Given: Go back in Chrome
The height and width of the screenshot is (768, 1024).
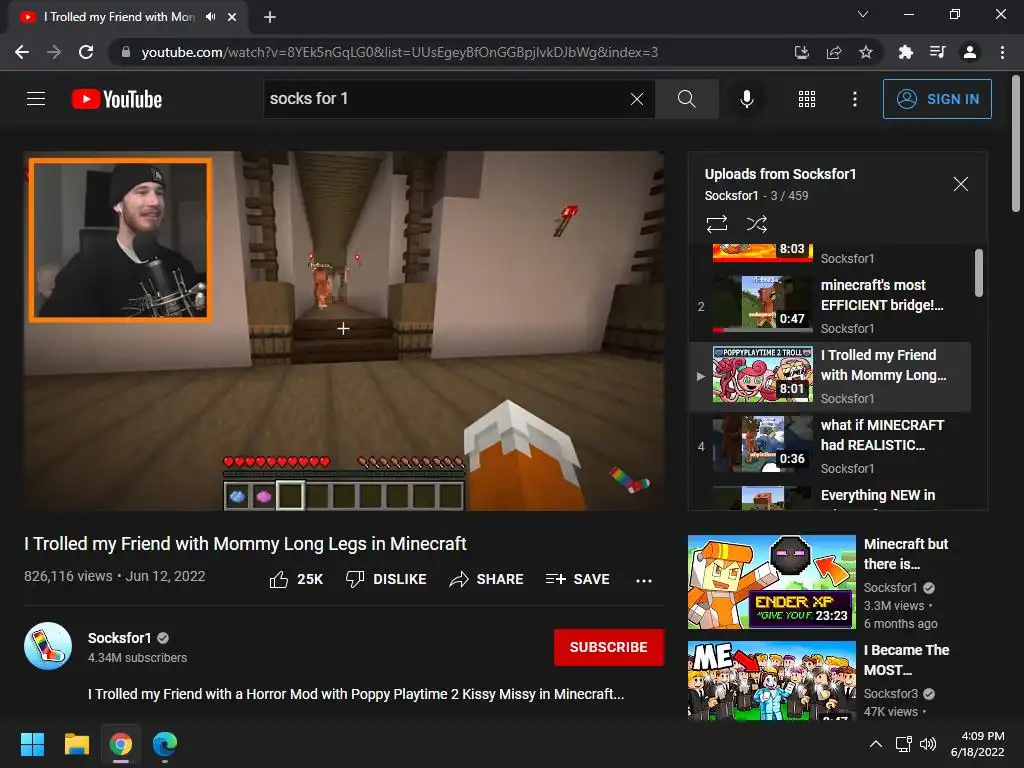Looking at the screenshot, I should coord(22,52).
